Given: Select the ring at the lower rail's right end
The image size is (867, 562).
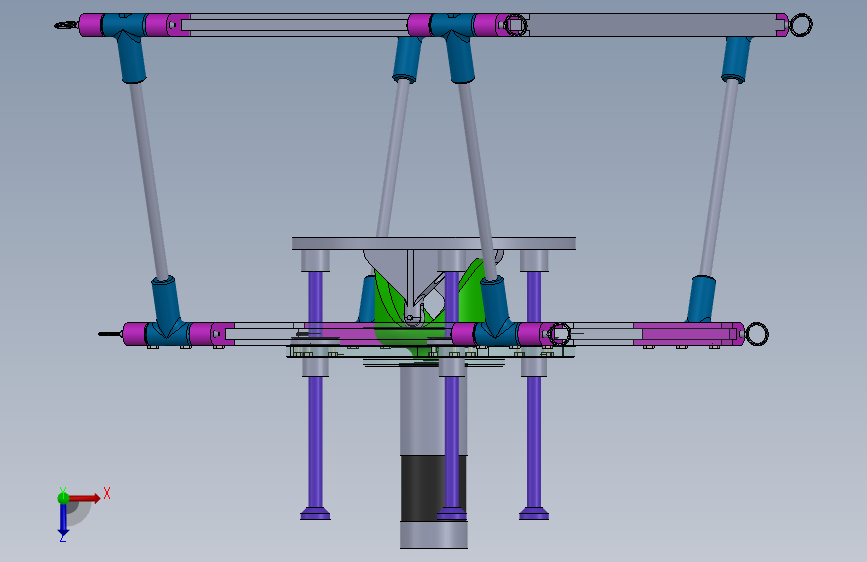Looking at the screenshot, I should coord(757,334).
